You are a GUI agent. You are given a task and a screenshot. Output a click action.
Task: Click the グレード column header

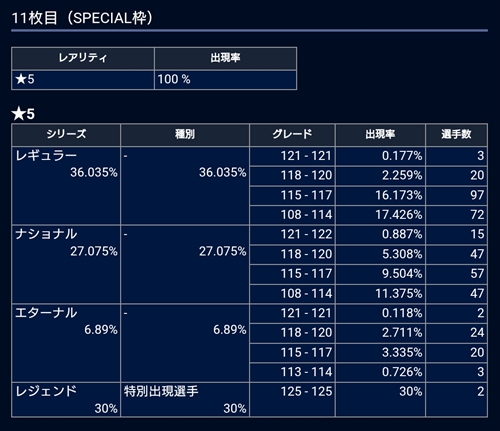(292, 134)
